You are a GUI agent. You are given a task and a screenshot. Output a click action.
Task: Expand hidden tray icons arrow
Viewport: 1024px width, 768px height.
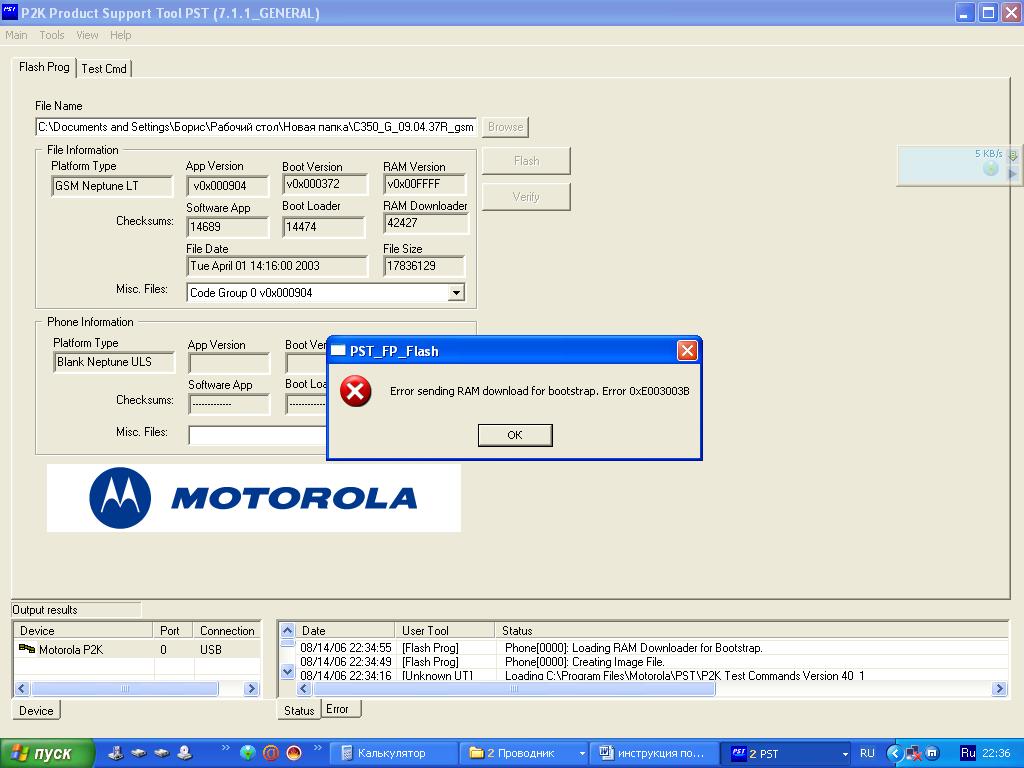(x=894, y=753)
